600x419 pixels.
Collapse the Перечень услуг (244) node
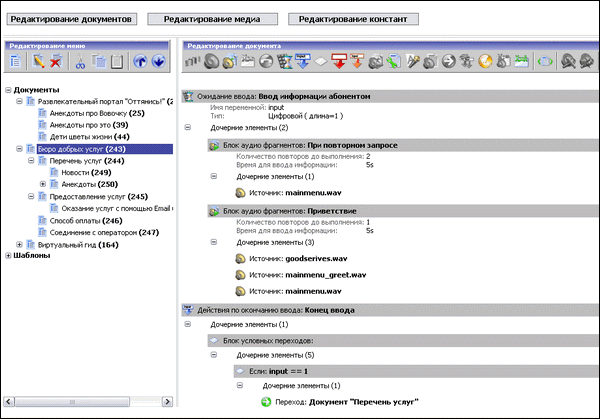[30, 160]
